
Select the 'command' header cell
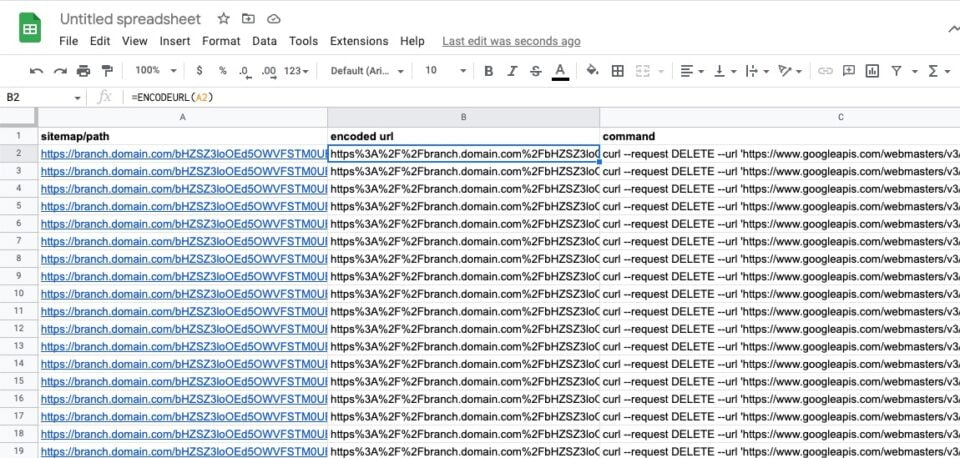click(780, 136)
